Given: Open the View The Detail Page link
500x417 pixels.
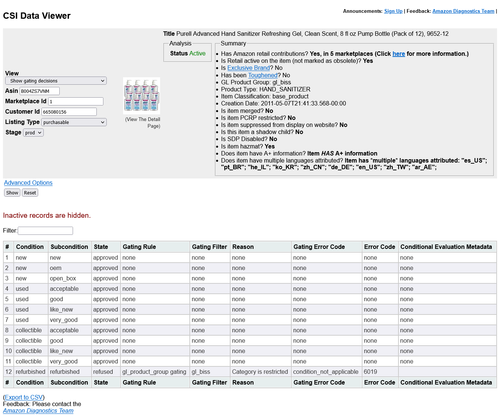Looking at the screenshot, I should click(x=143, y=122).
